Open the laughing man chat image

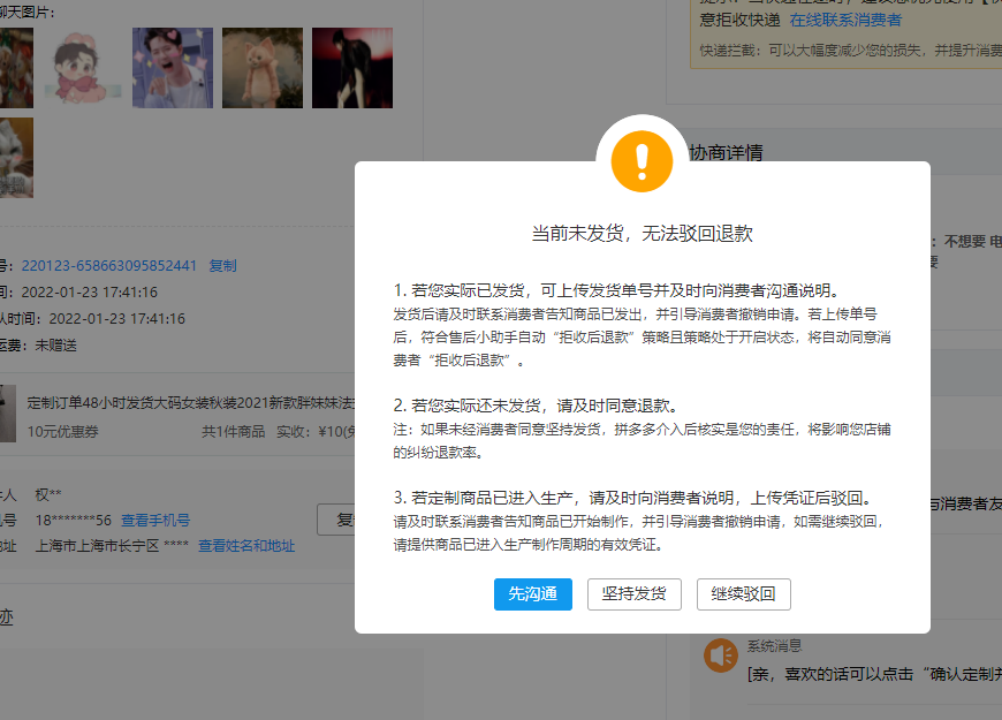(172, 68)
